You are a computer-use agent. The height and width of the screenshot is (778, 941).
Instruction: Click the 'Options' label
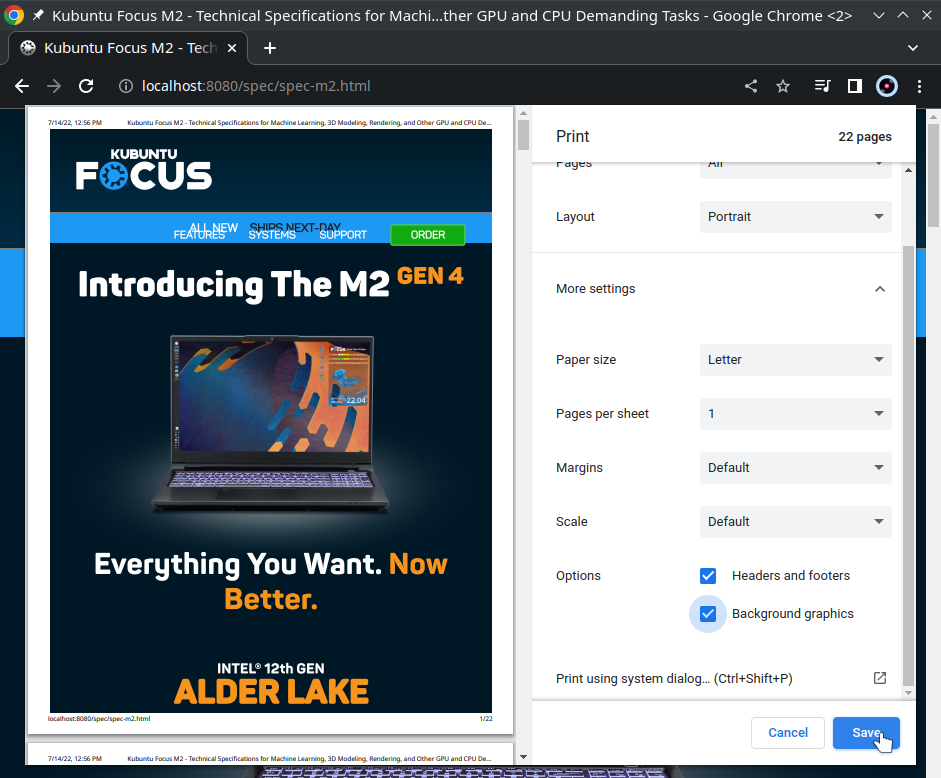tap(578, 576)
